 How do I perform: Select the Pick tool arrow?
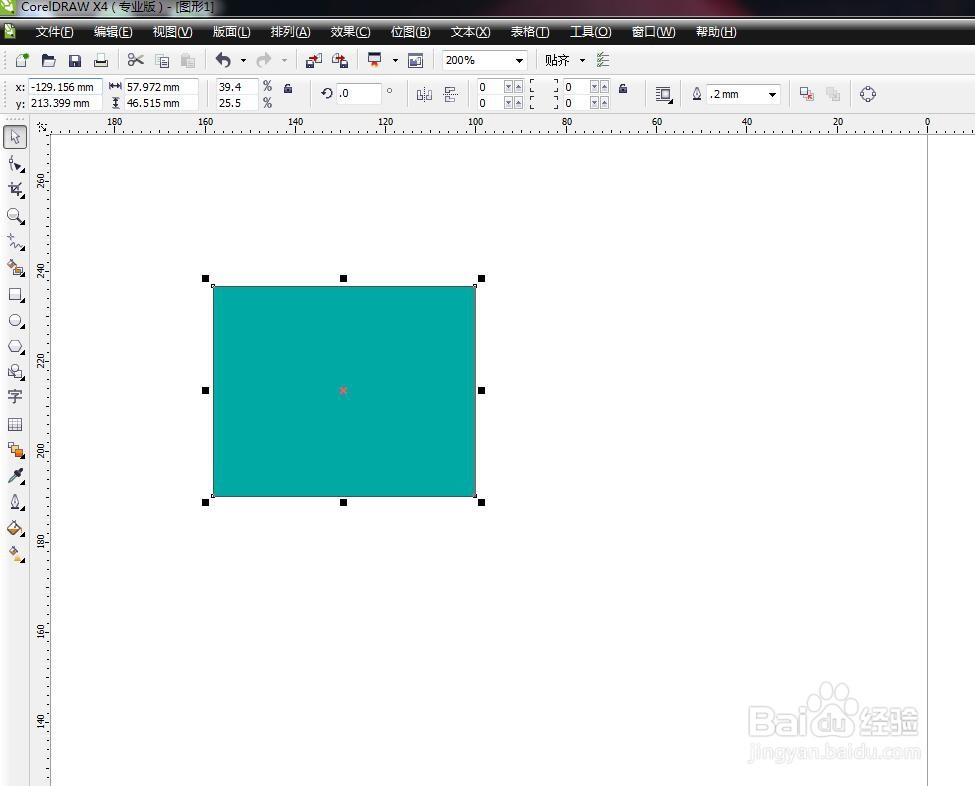coord(15,137)
